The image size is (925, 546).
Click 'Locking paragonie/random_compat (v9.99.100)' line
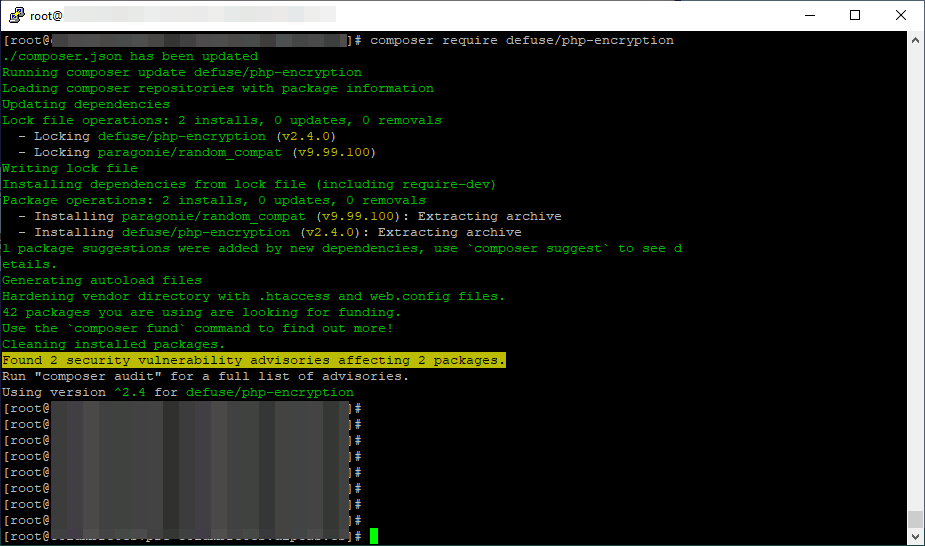(197, 152)
